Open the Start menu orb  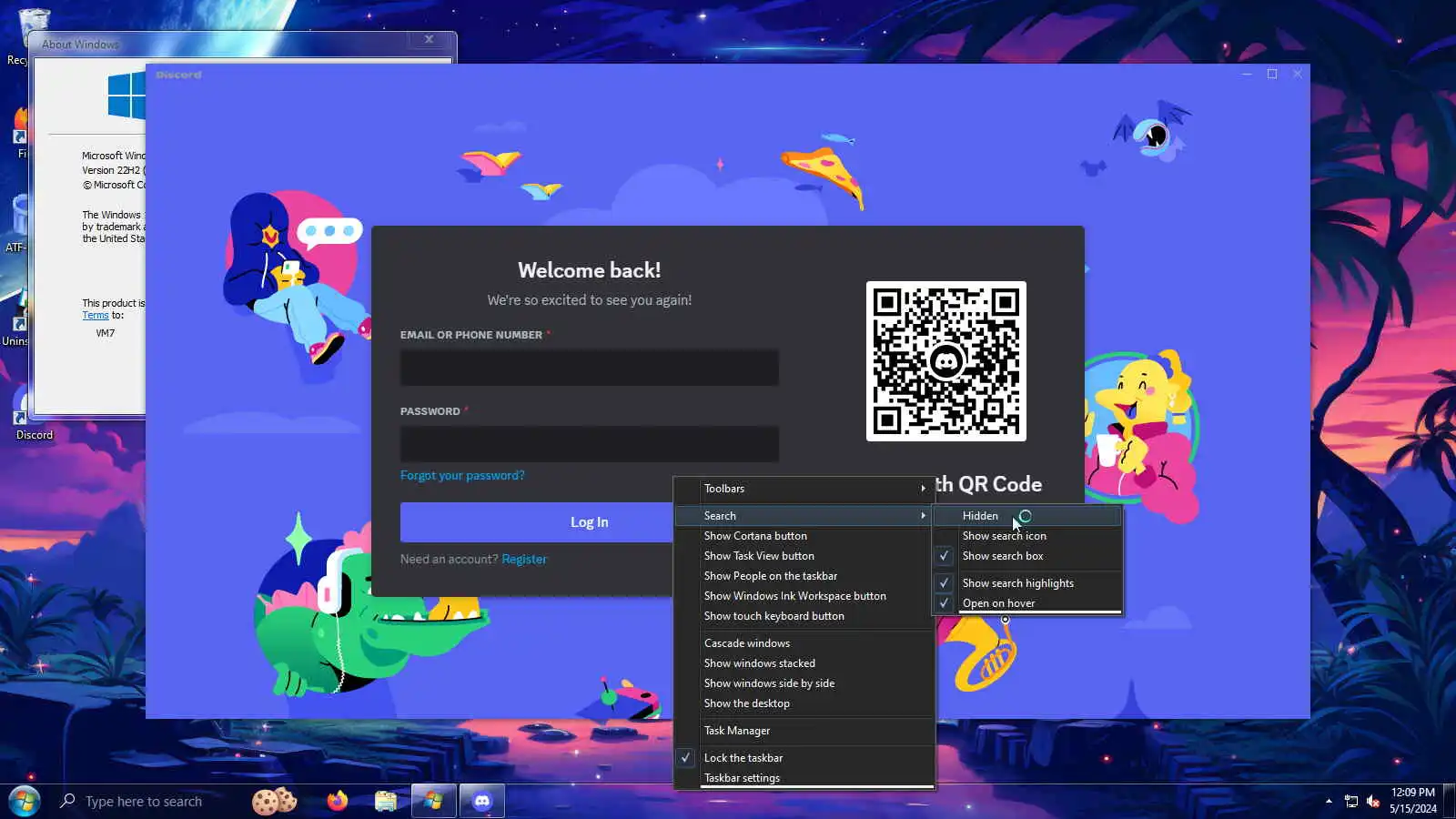(x=25, y=801)
